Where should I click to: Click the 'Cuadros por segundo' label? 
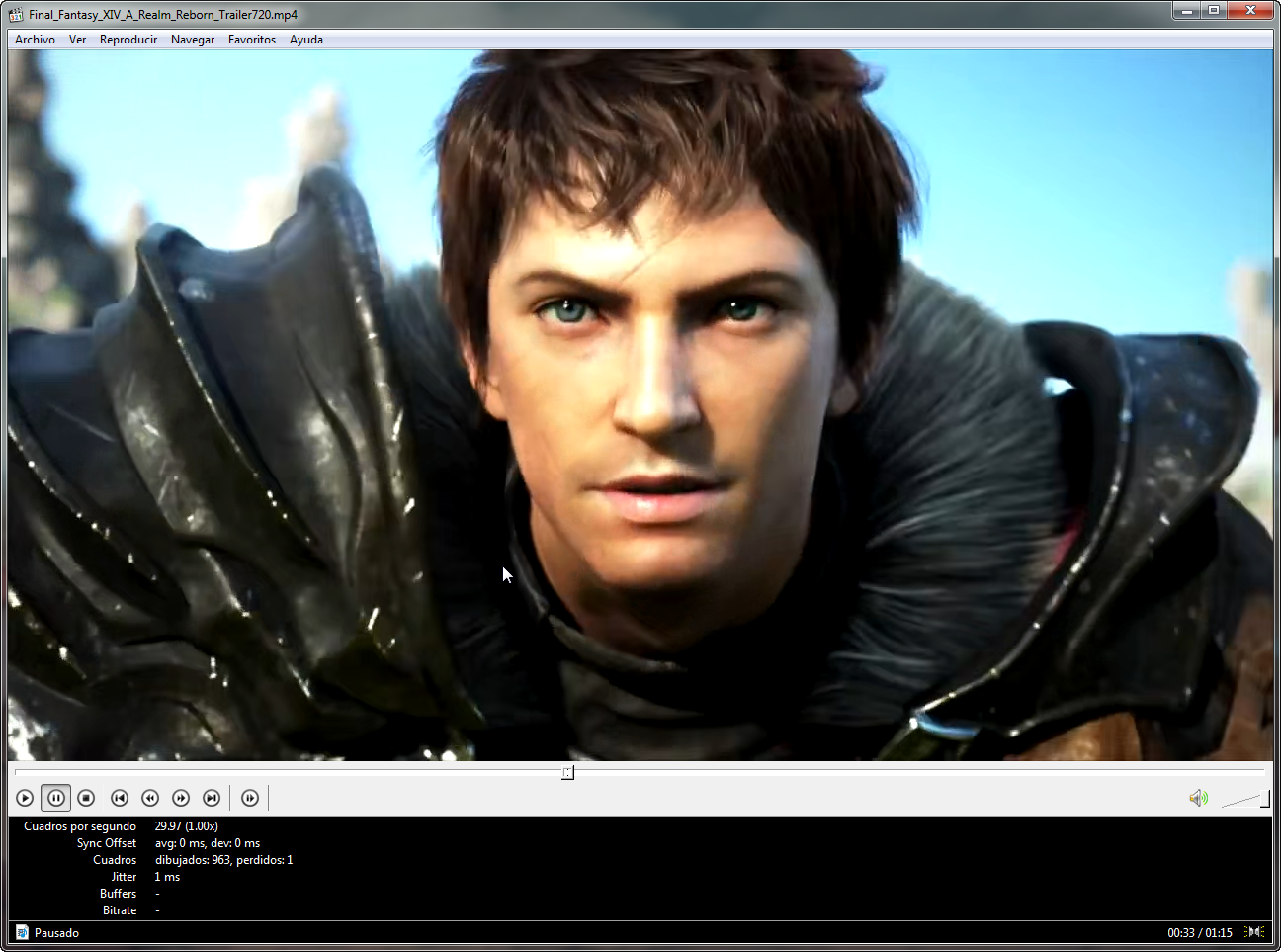click(x=80, y=826)
